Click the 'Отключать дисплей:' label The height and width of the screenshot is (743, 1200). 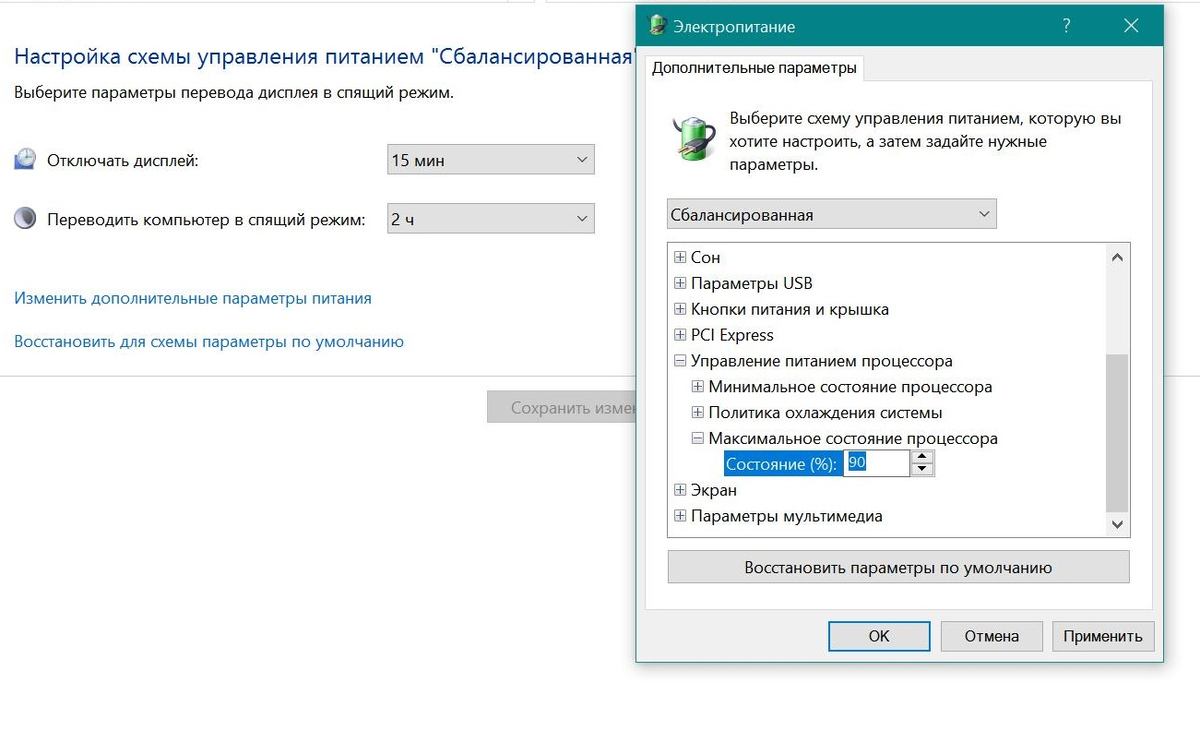[x=123, y=160]
